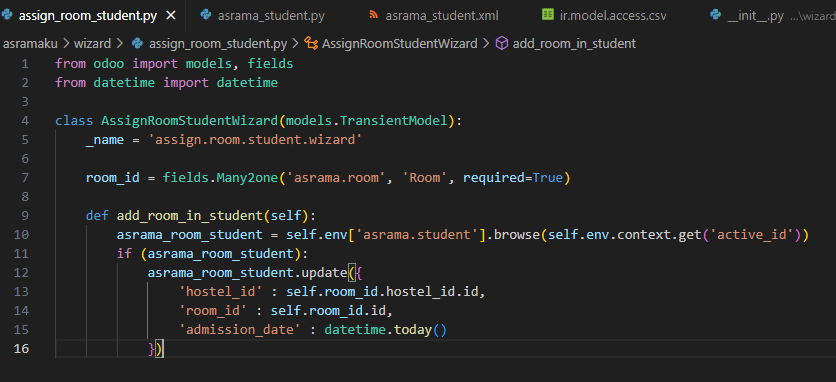This screenshot has width=836, height=382.
Task: Click the Python file icon in the breadcrumb
Action: coord(137,43)
